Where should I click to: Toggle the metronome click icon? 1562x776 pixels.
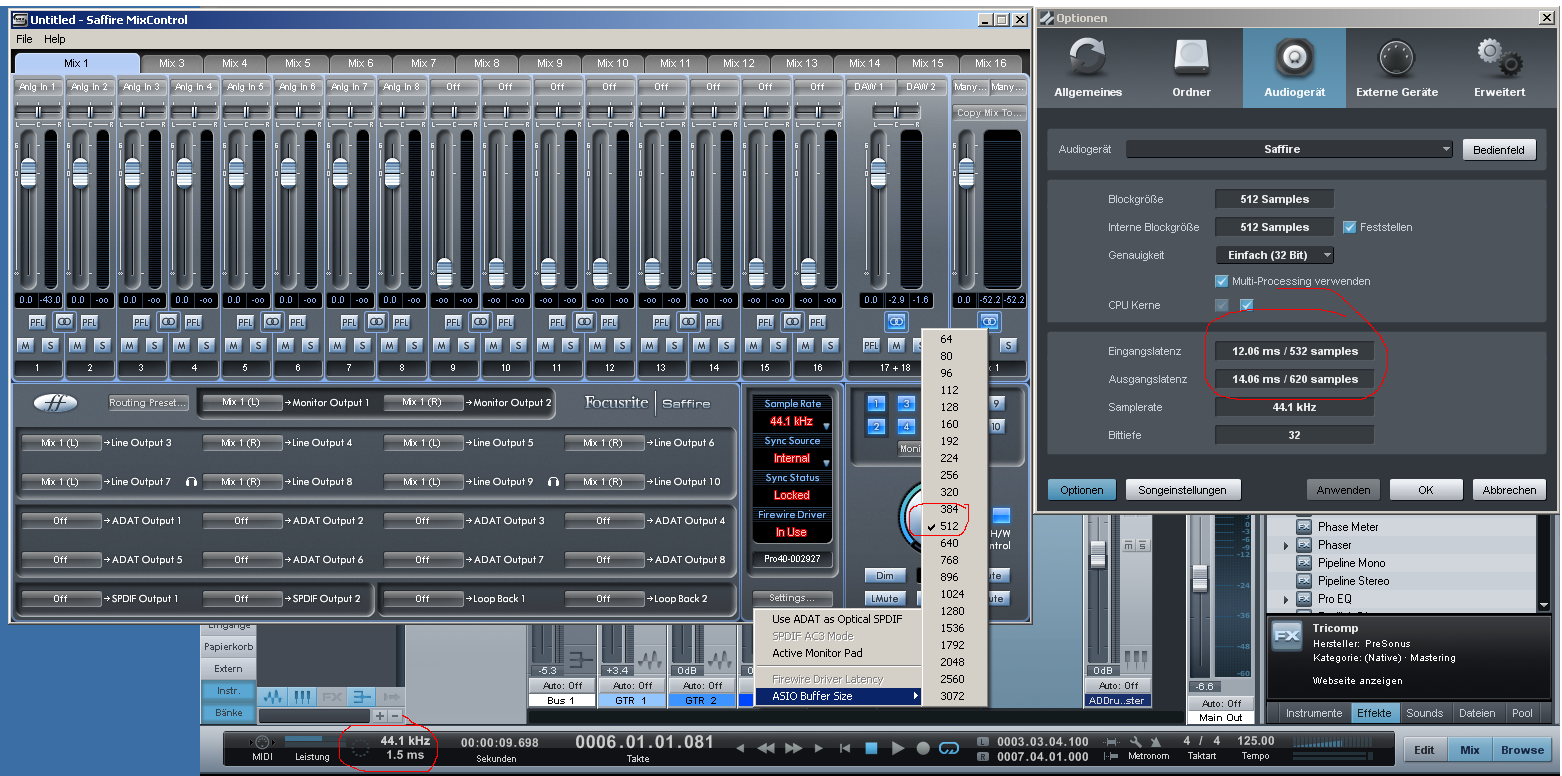pos(1157,742)
